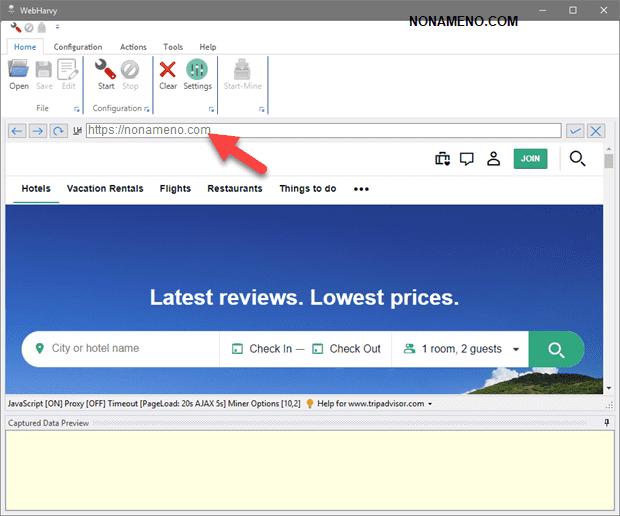620x516 pixels.
Task: Switch to the Configuration ribbon tab
Action: [x=78, y=47]
